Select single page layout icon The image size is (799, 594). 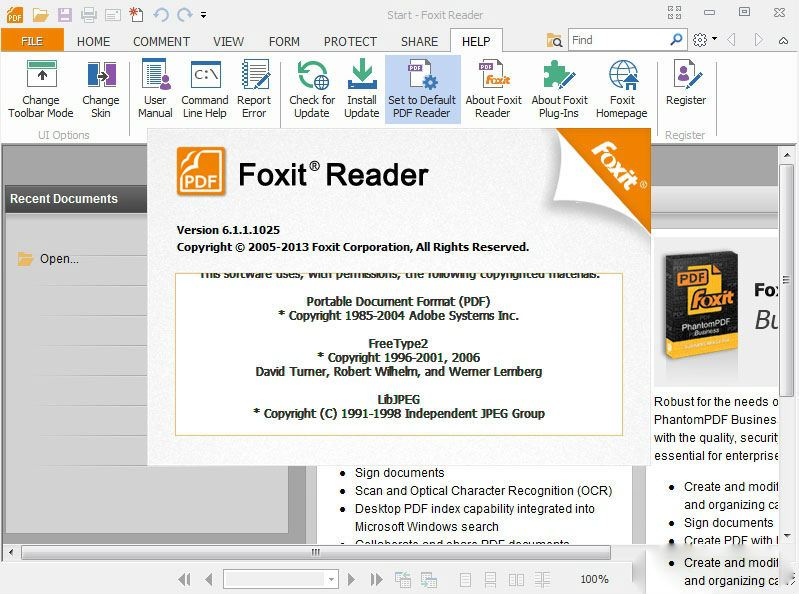[465, 580]
